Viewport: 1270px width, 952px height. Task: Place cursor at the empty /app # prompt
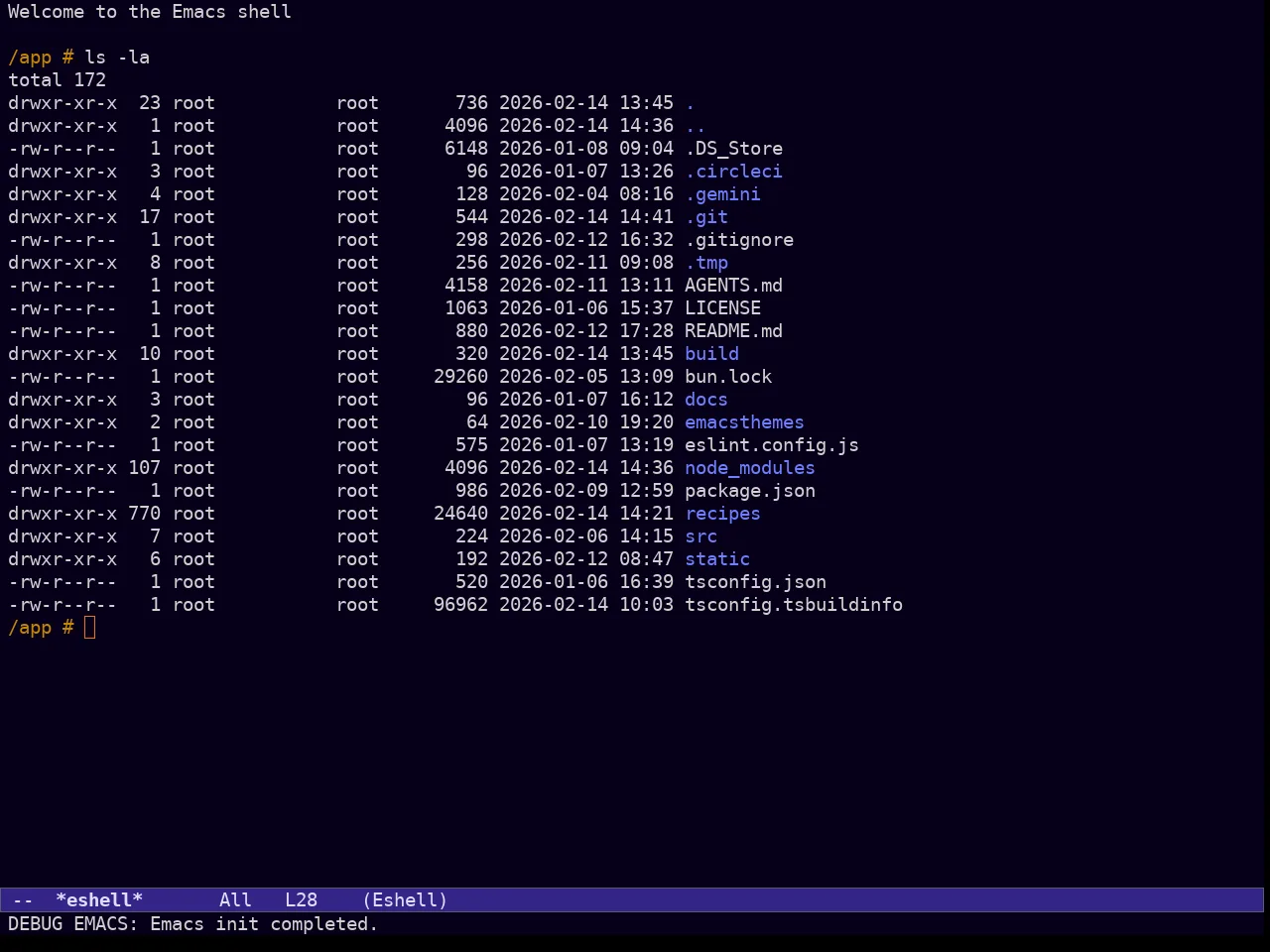click(x=90, y=628)
